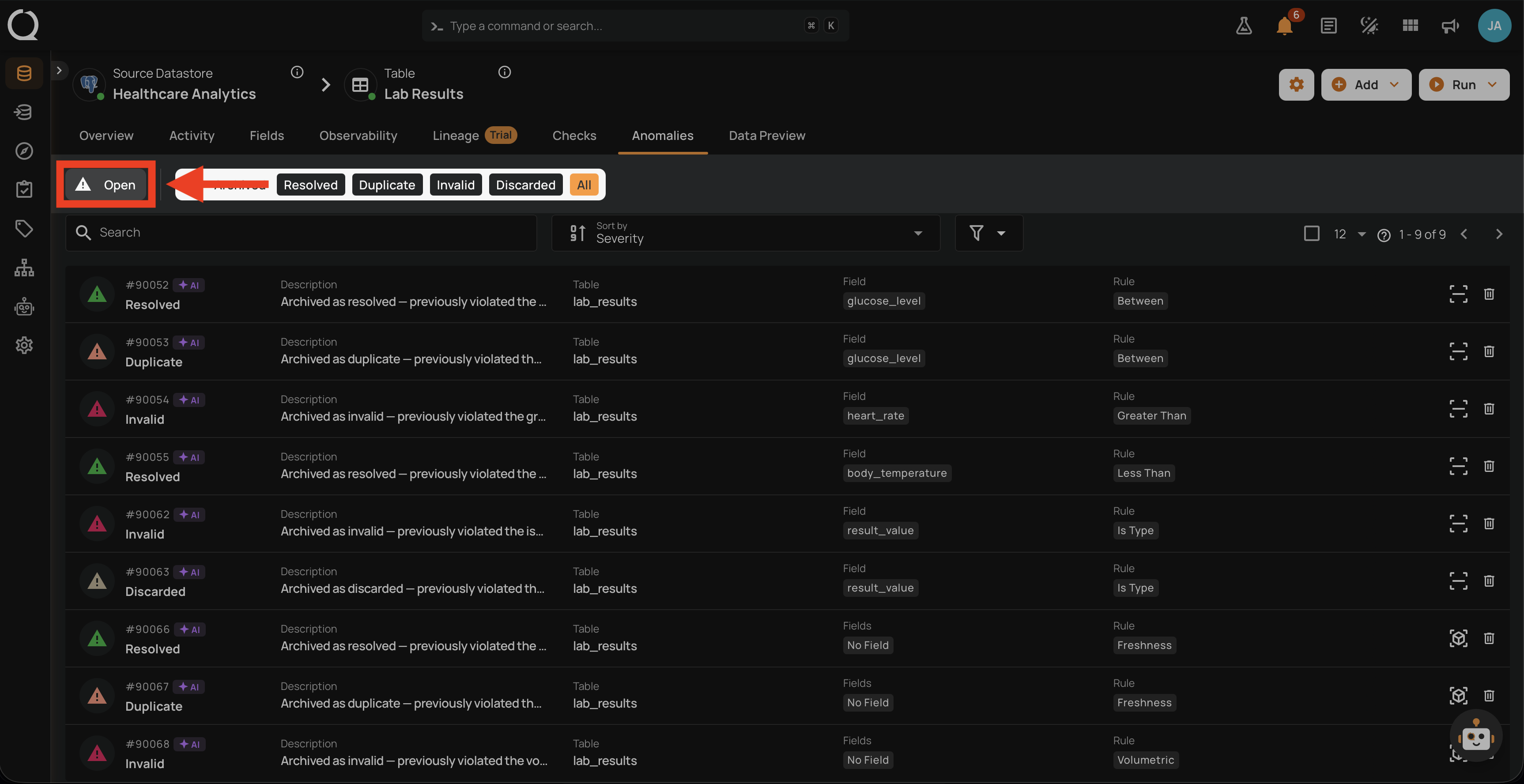Open shape details icon for anomaly #90066
1524x784 pixels.
(x=1458, y=638)
